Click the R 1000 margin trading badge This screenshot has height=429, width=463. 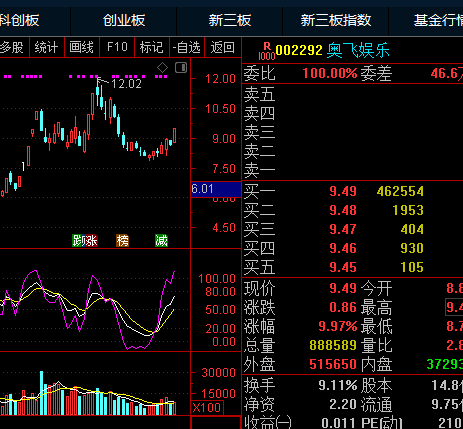pyautogui.click(x=267, y=51)
